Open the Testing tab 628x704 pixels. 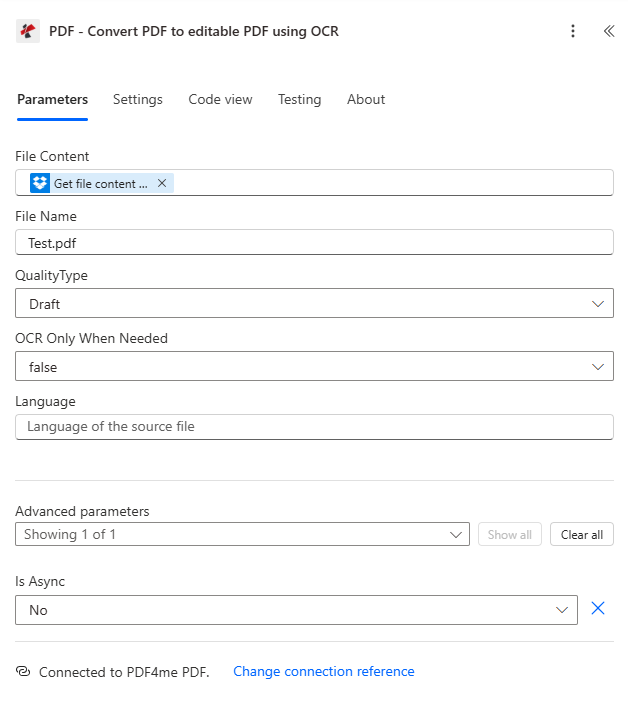point(299,99)
